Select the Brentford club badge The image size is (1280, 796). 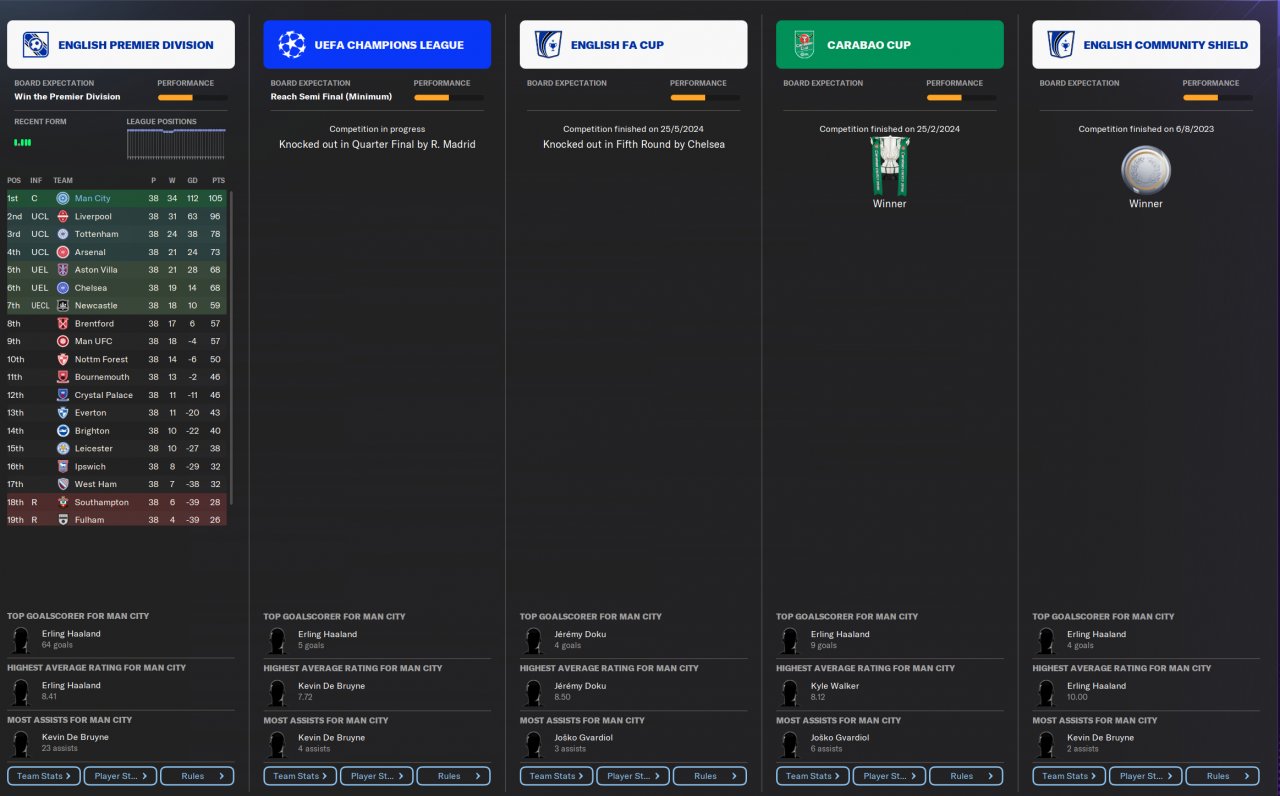[x=63, y=324]
